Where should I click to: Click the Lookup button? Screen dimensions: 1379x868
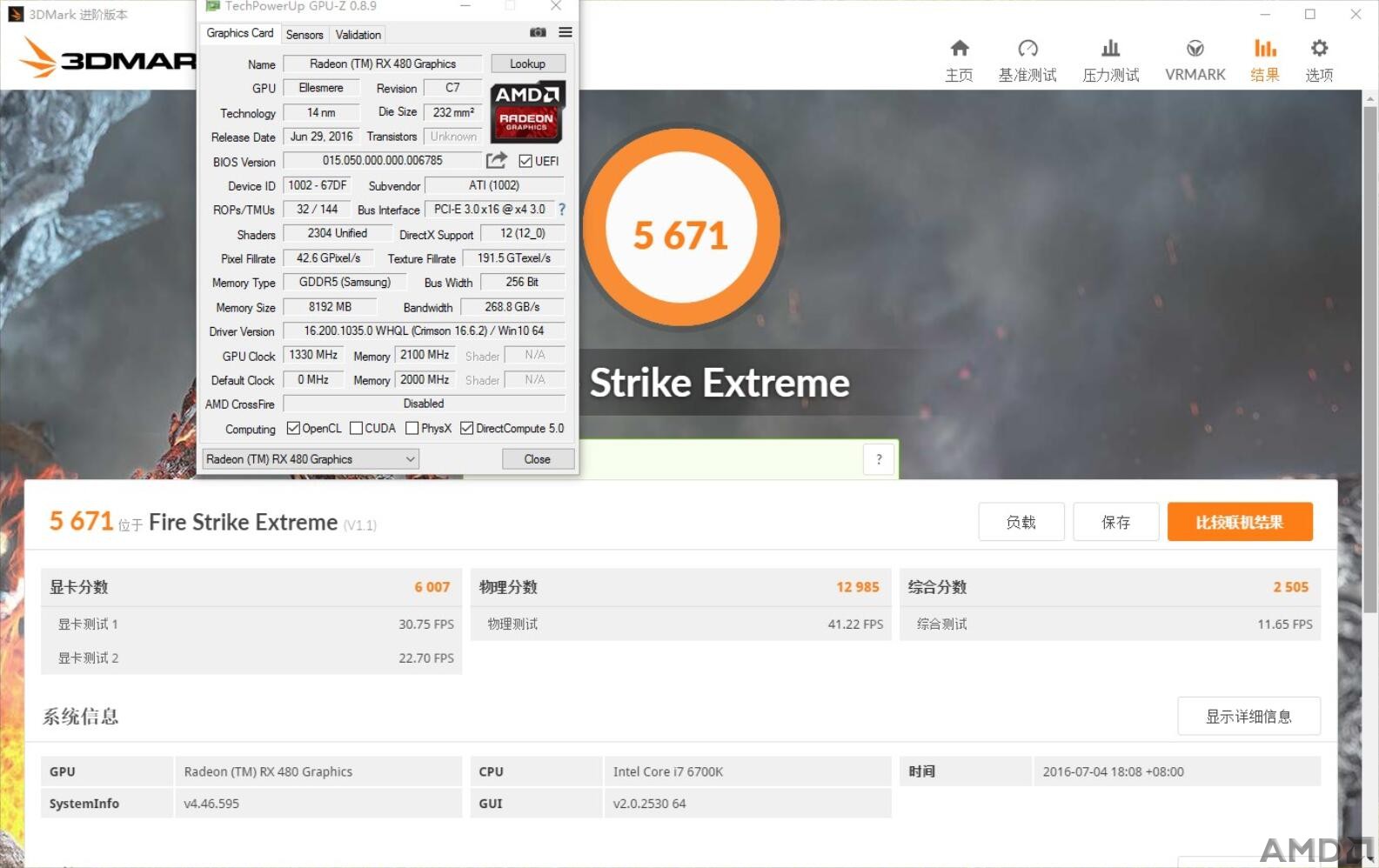click(528, 63)
